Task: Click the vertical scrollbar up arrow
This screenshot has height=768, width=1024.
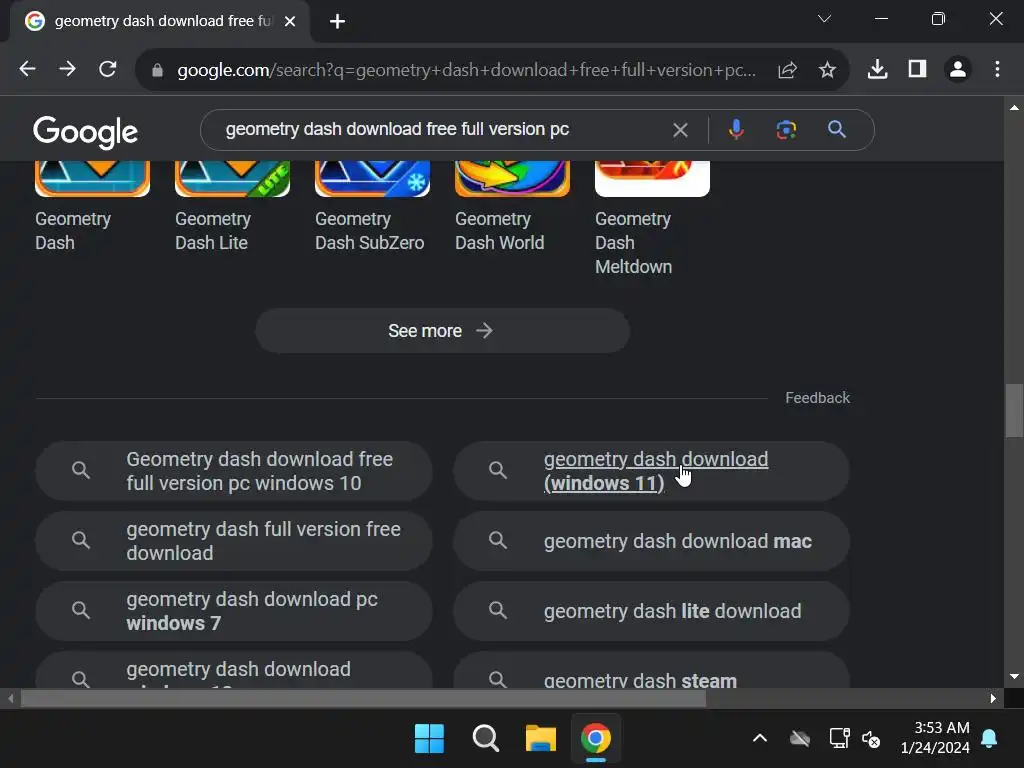Action: [1014, 107]
